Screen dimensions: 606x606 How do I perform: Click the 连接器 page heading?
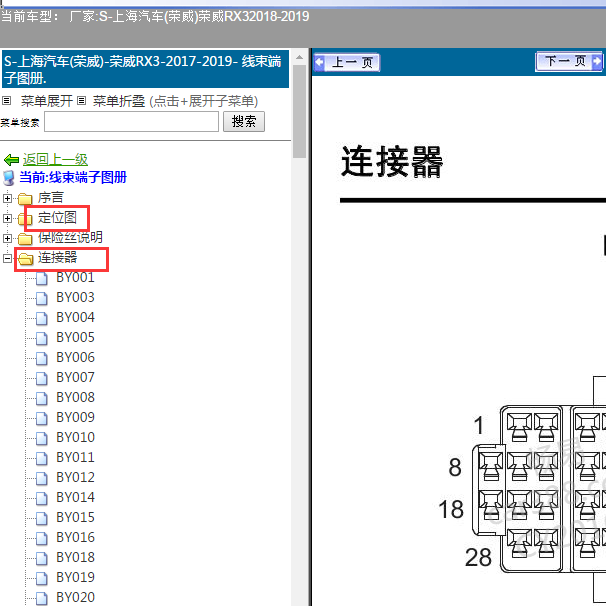(x=392, y=161)
